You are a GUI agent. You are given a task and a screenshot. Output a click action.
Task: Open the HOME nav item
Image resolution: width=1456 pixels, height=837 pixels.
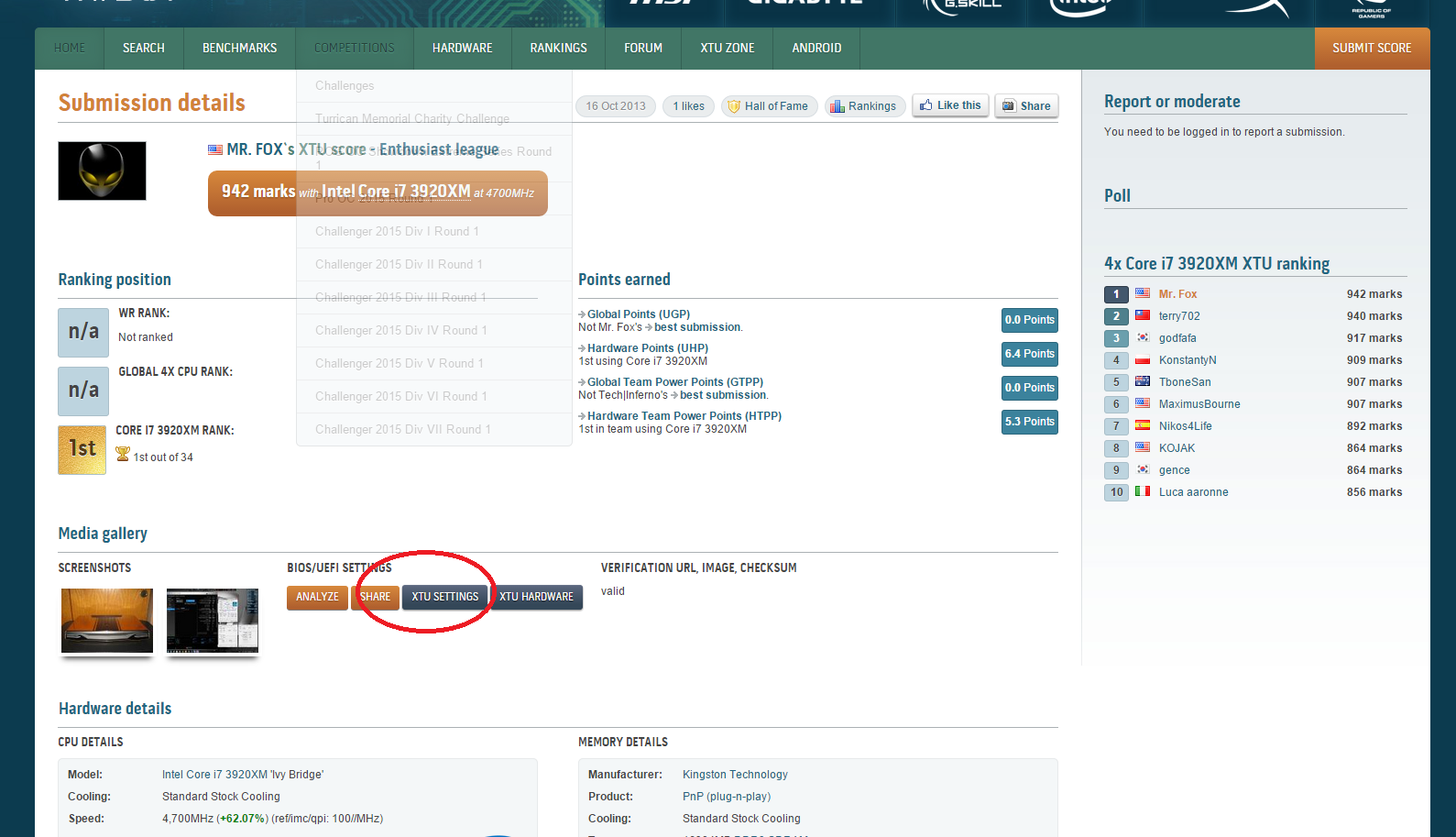point(70,49)
